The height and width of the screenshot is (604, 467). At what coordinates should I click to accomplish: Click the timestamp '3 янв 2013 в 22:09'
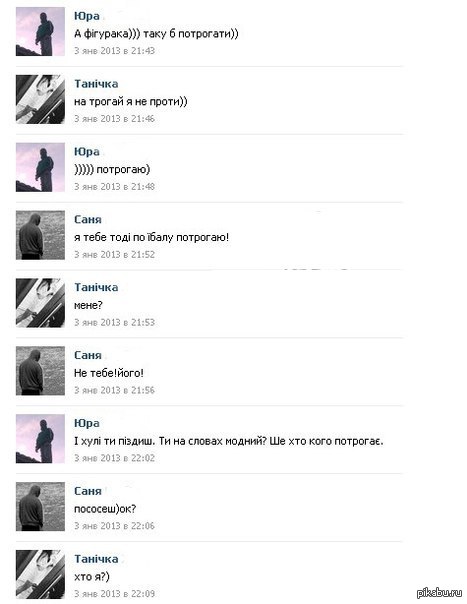click(x=114, y=594)
